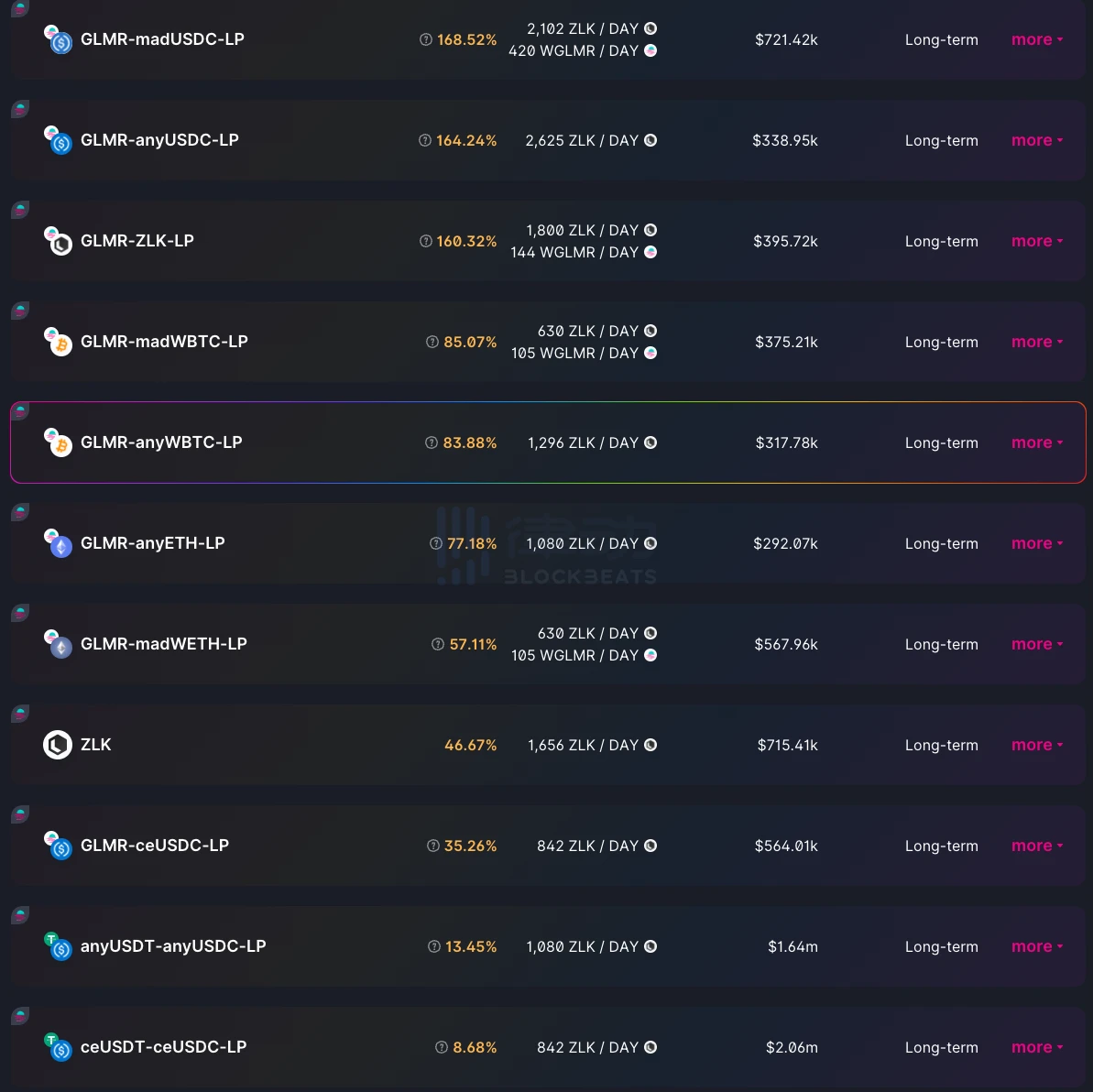Click the APR help icon for GLMR-madUSDC-LP

[425, 40]
